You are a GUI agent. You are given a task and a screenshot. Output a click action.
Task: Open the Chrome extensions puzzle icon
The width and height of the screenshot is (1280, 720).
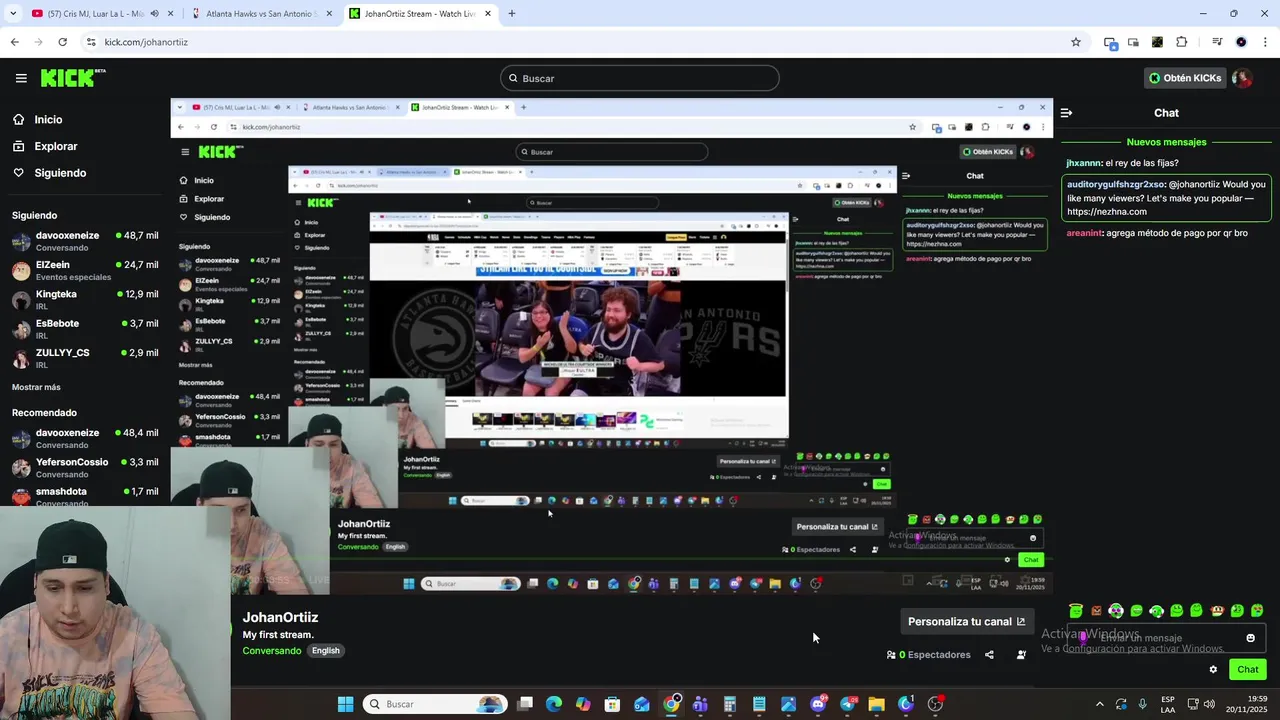click(1181, 42)
